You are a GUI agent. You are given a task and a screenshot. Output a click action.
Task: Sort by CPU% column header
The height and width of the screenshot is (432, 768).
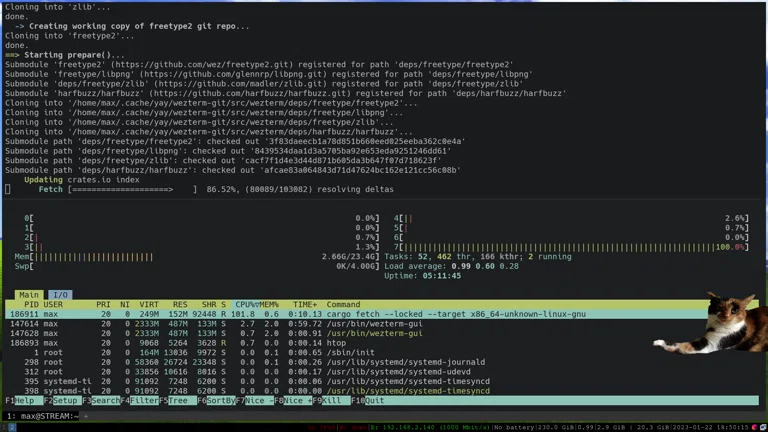[x=245, y=304]
